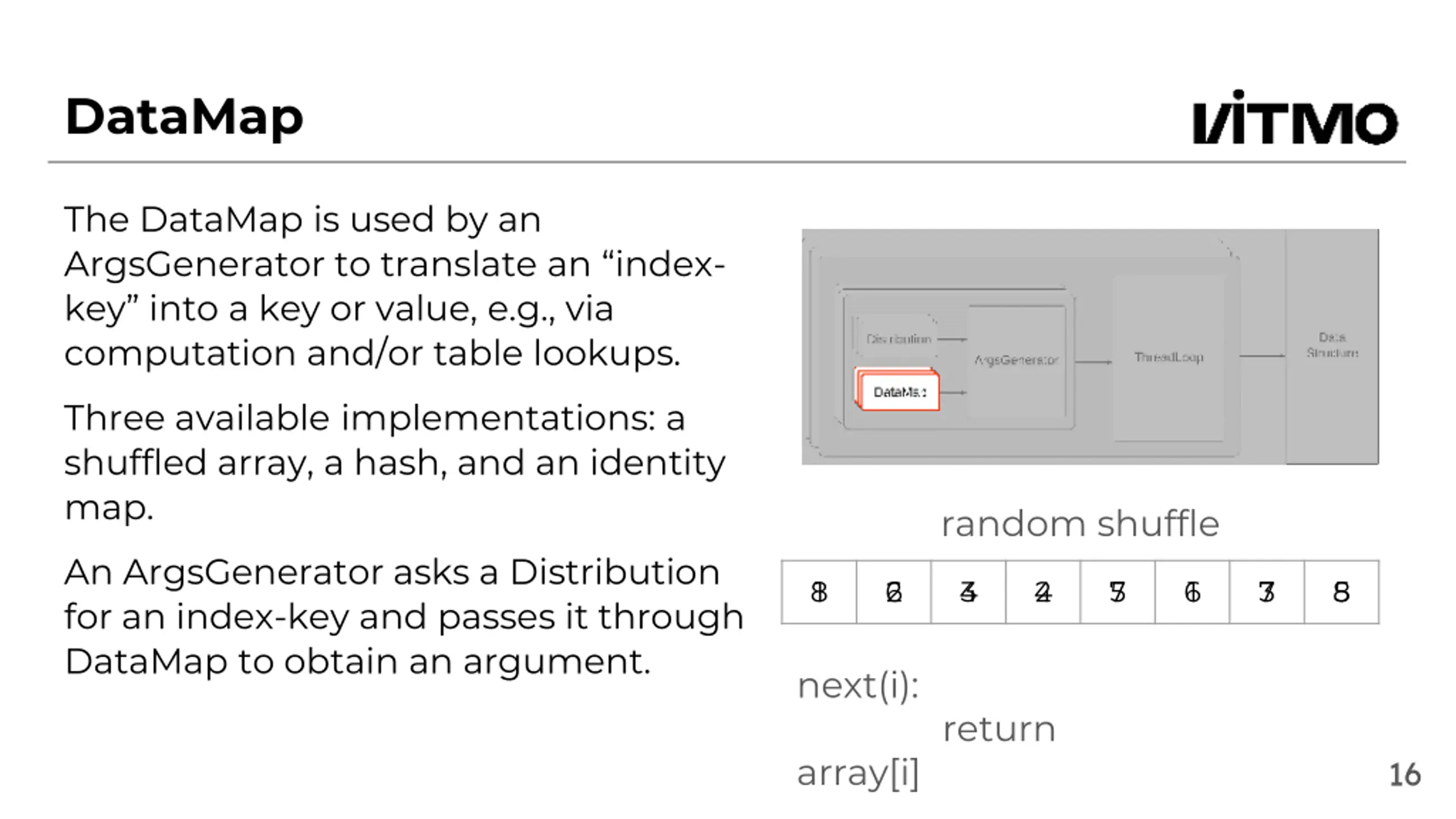Click the slide number 16
Viewport: 1456px width, 819px height.
click(x=1405, y=775)
